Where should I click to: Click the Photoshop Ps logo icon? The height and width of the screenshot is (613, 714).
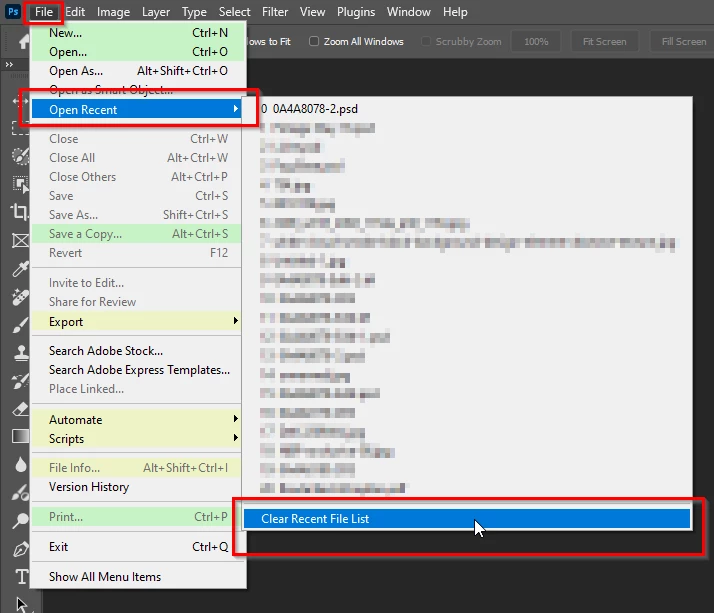[13, 11]
